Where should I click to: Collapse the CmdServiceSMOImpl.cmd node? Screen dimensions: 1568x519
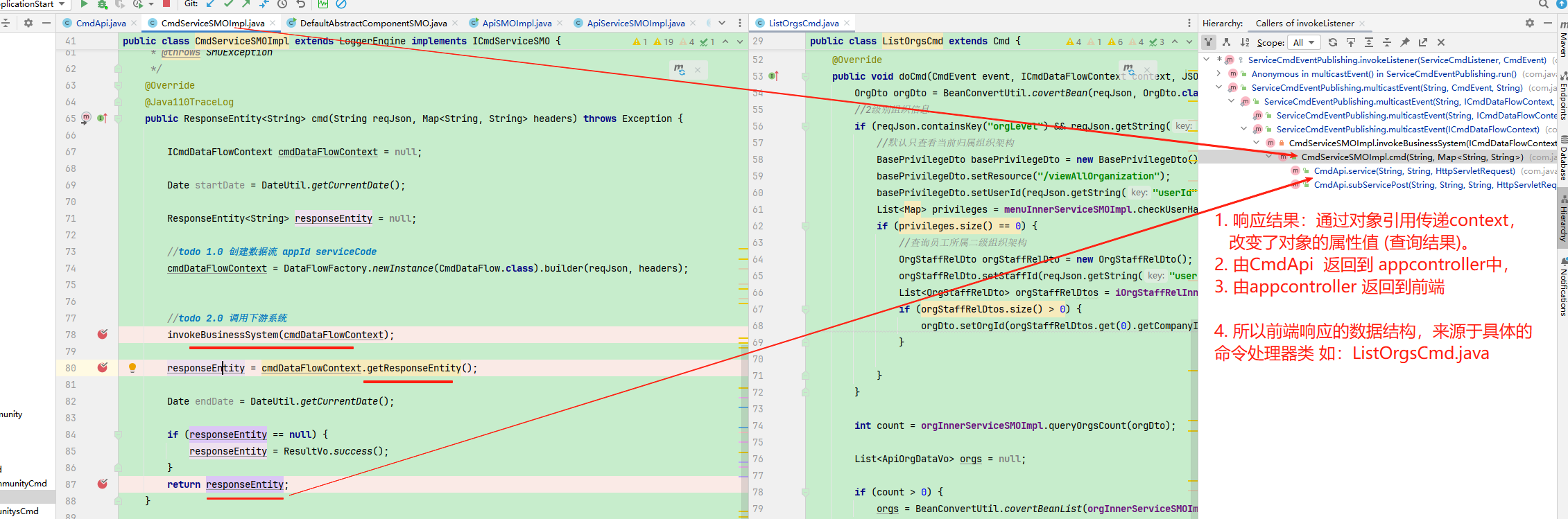click(x=1270, y=157)
